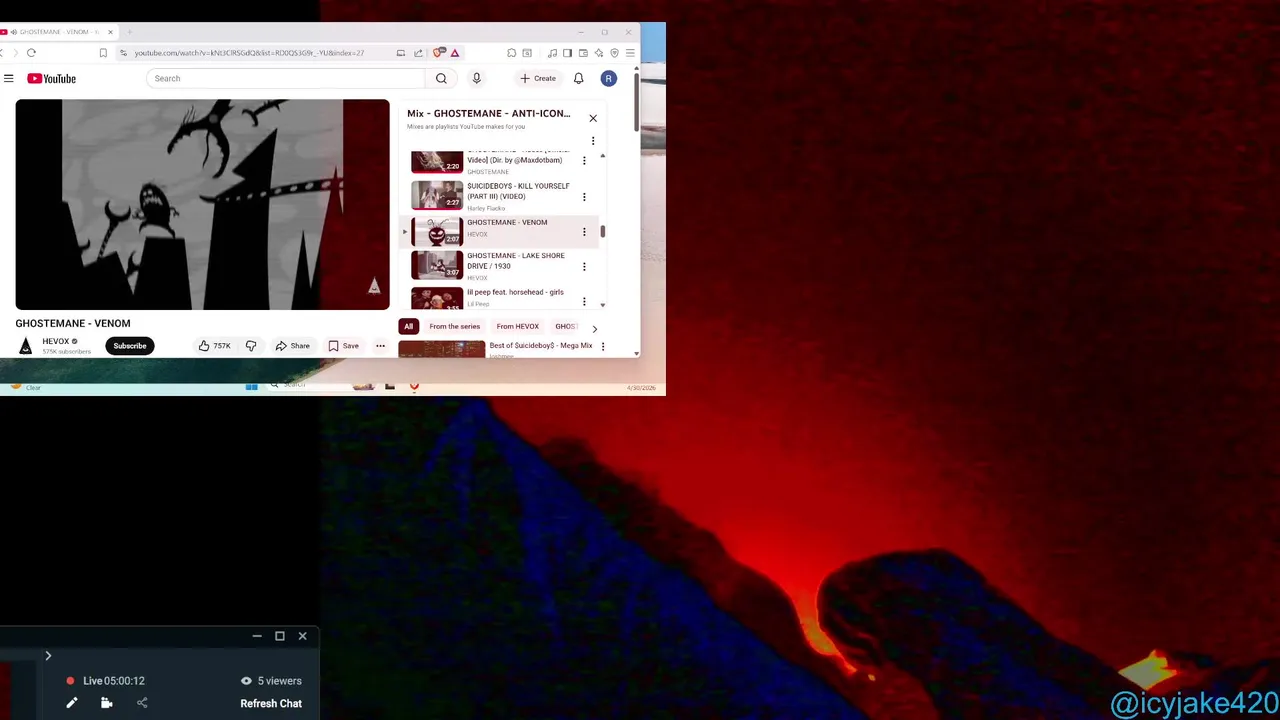The height and width of the screenshot is (720, 1280).
Task: Open Windows Start button on taskbar
Action: coord(251,386)
